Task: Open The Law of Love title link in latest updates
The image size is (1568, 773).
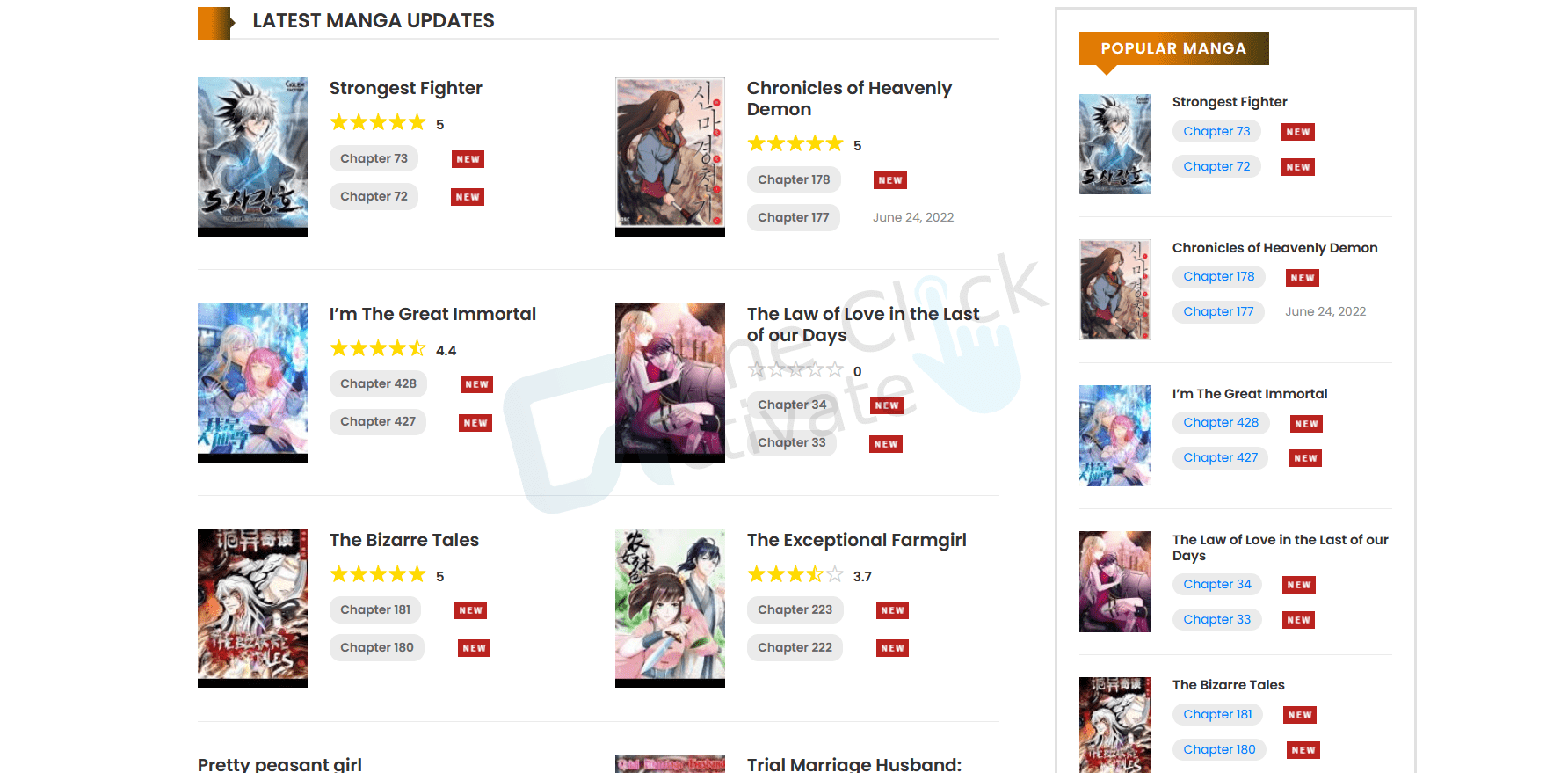Action: (x=863, y=325)
